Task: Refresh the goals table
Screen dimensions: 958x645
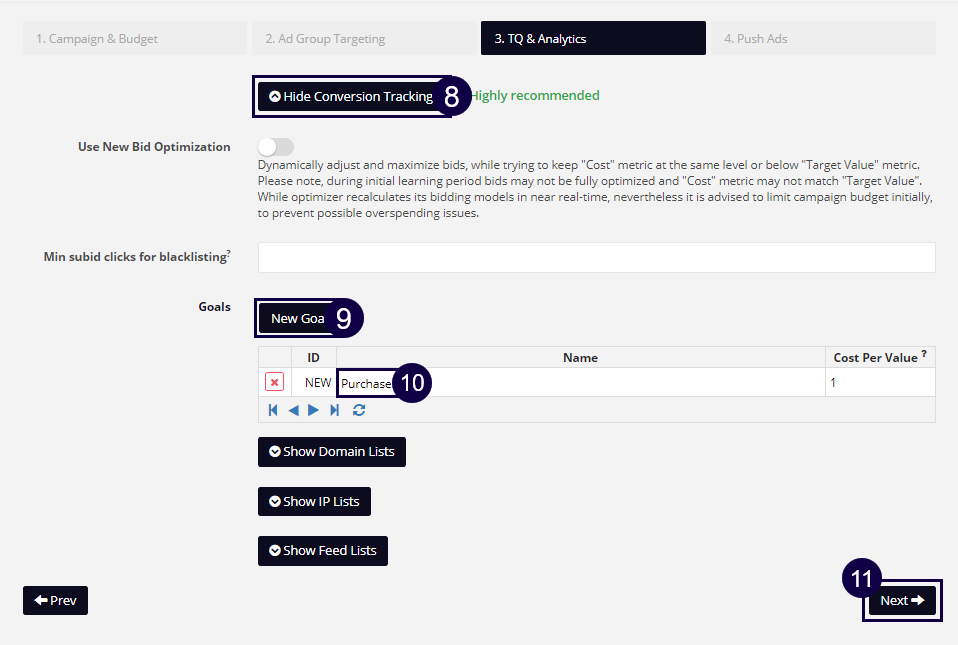Action: [358, 409]
